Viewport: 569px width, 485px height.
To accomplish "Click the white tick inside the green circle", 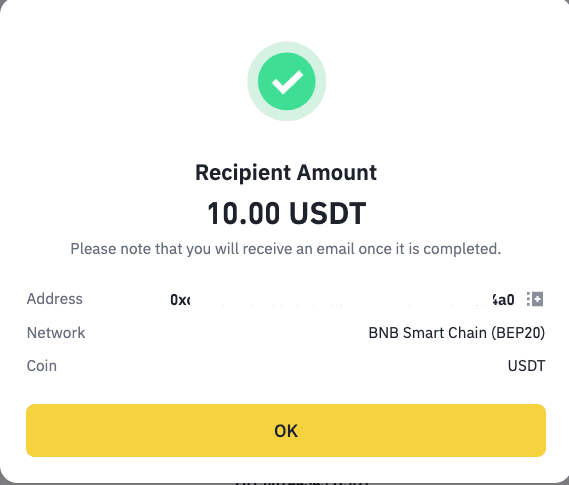I will click(287, 82).
